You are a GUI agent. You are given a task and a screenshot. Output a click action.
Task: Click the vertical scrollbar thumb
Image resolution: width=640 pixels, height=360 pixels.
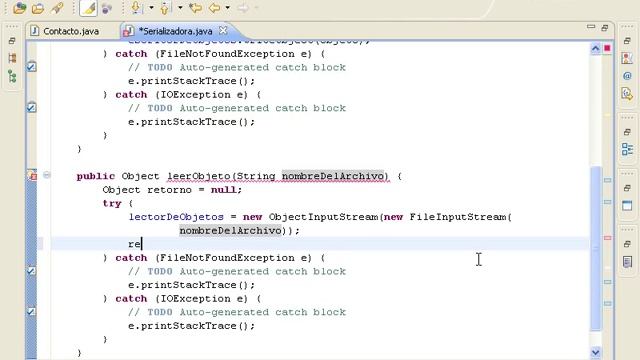click(x=596, y=248)
